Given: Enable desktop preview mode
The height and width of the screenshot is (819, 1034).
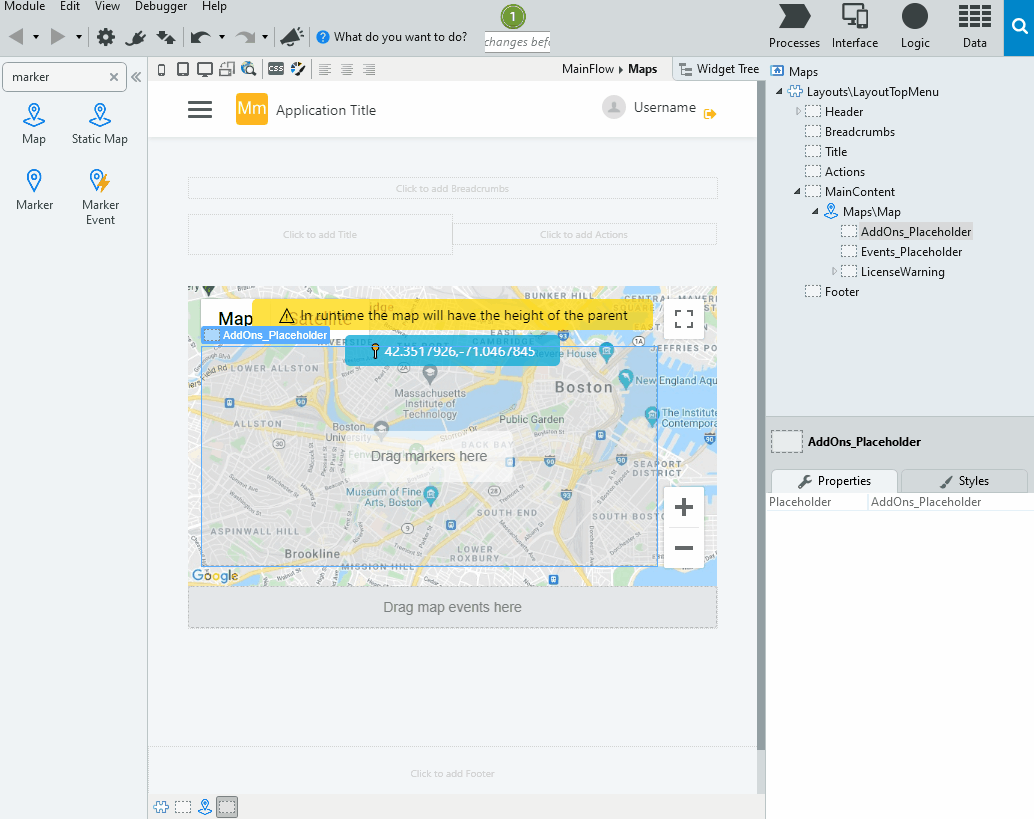Looking at the screenshot, I should (x=203, y=68).
